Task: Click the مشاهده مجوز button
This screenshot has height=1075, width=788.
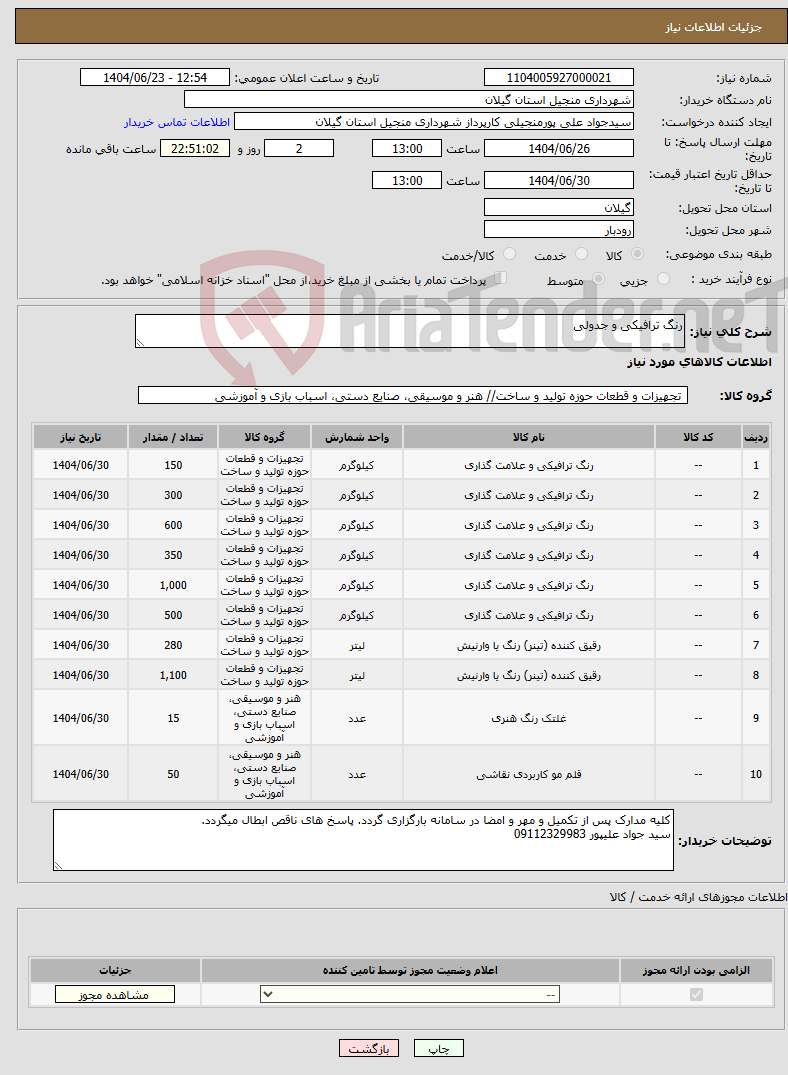Action: 115,994
